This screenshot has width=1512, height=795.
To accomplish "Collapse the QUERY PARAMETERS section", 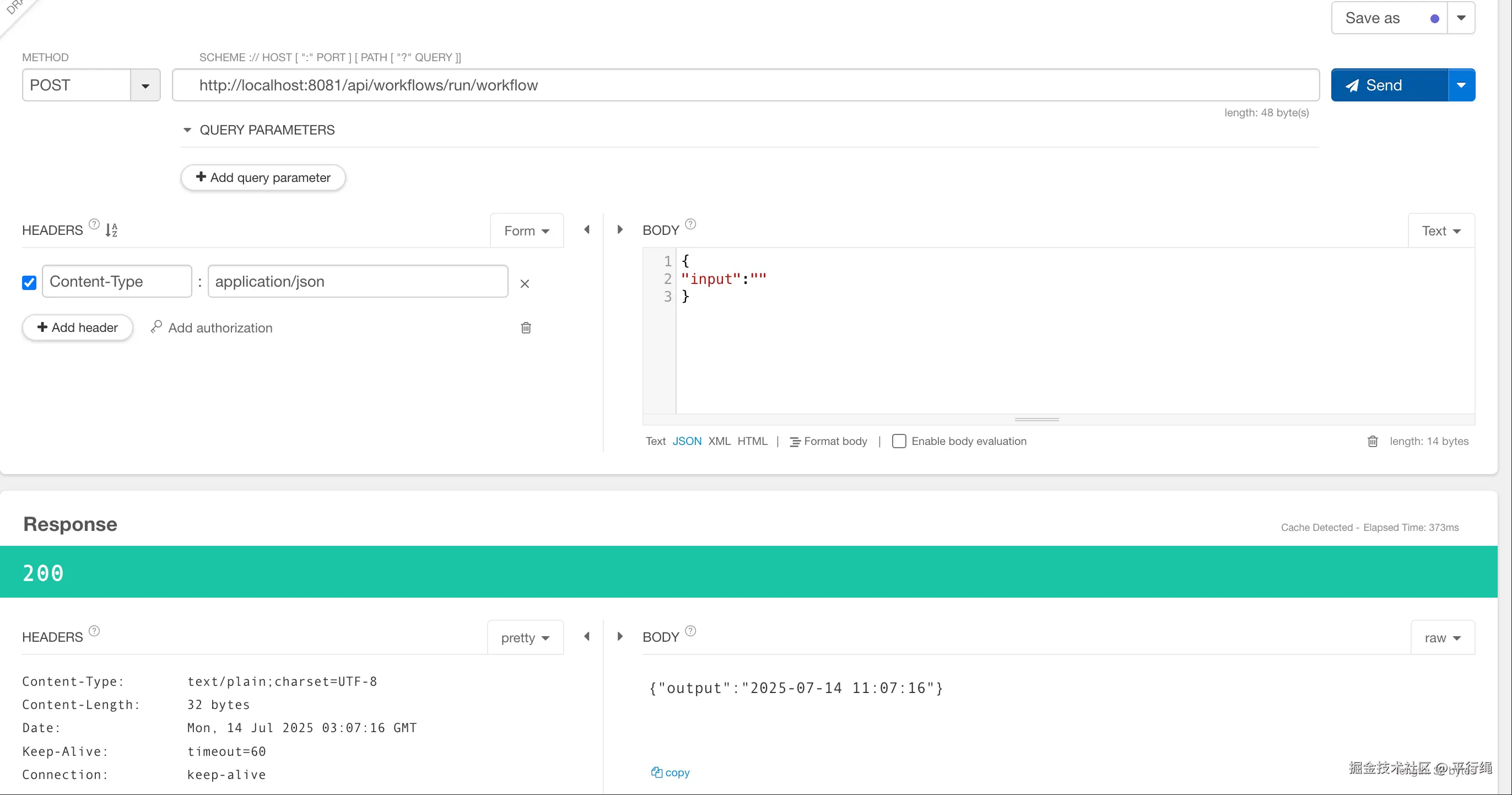I will (x=187, y=130).
